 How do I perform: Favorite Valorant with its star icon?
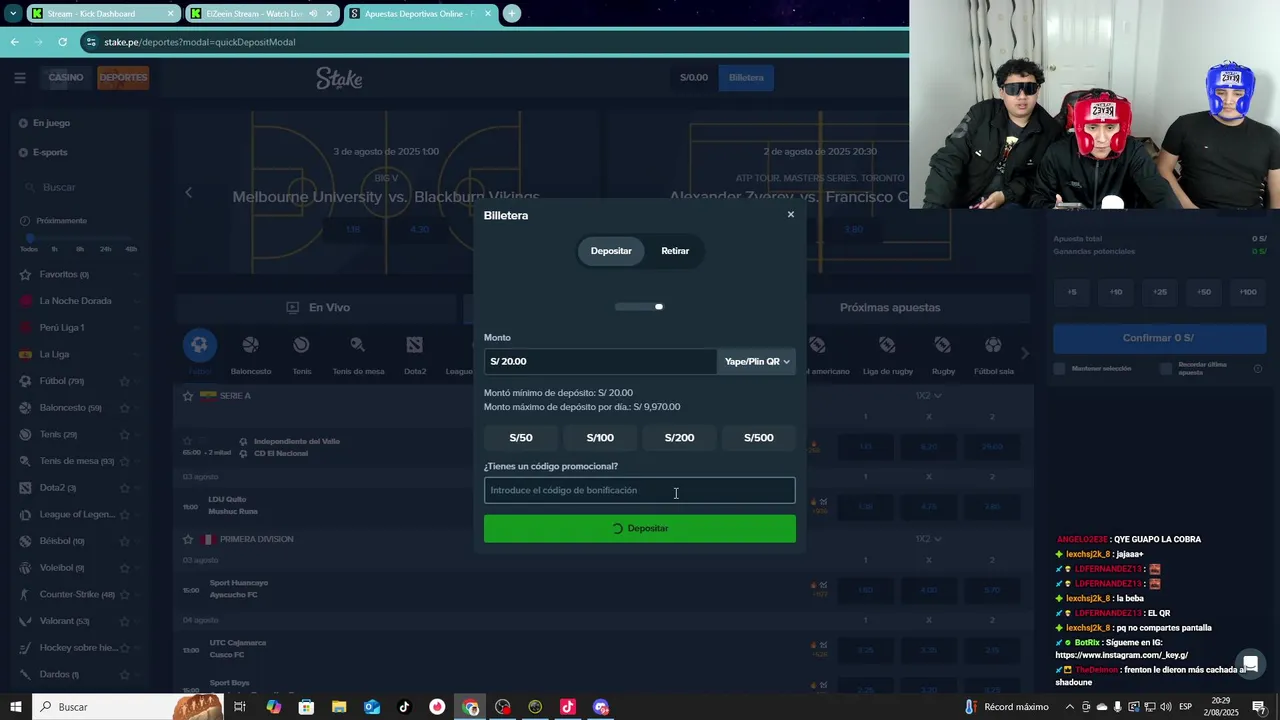[125, 621]
